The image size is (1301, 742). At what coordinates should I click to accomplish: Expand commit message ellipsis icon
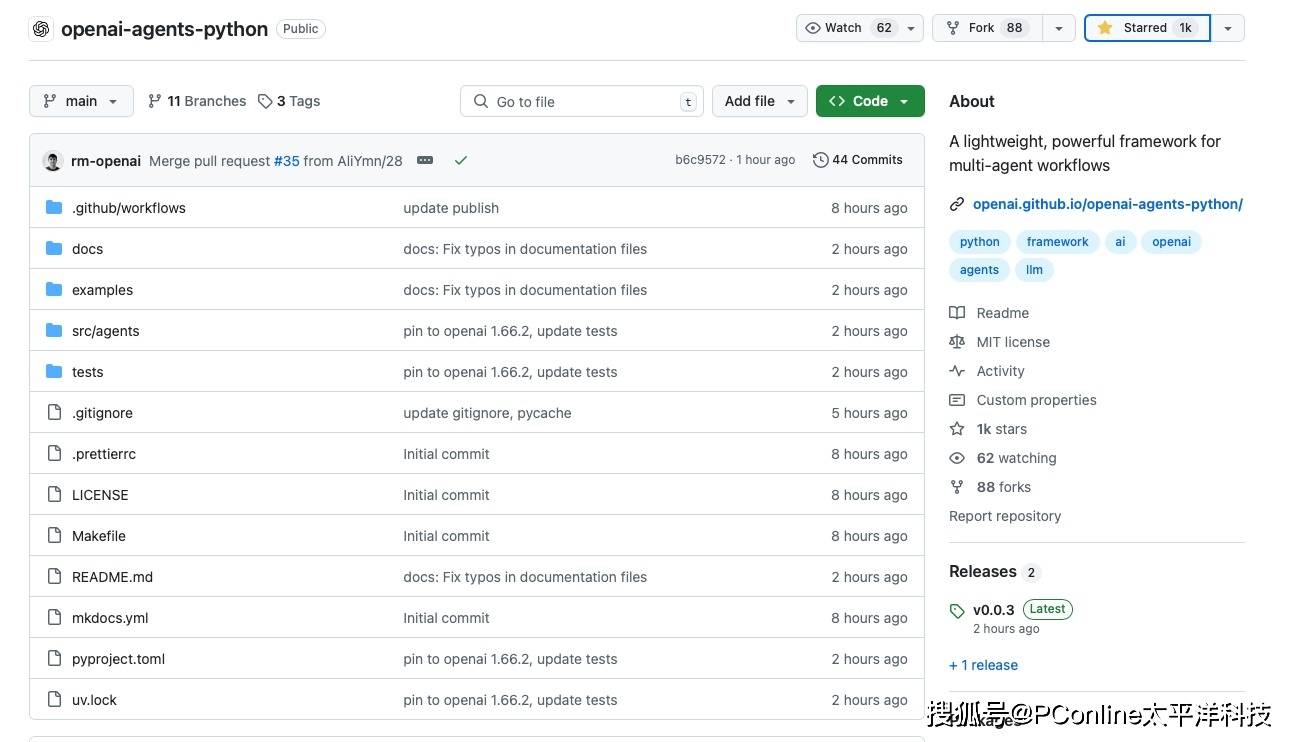[x=425, y=160]
